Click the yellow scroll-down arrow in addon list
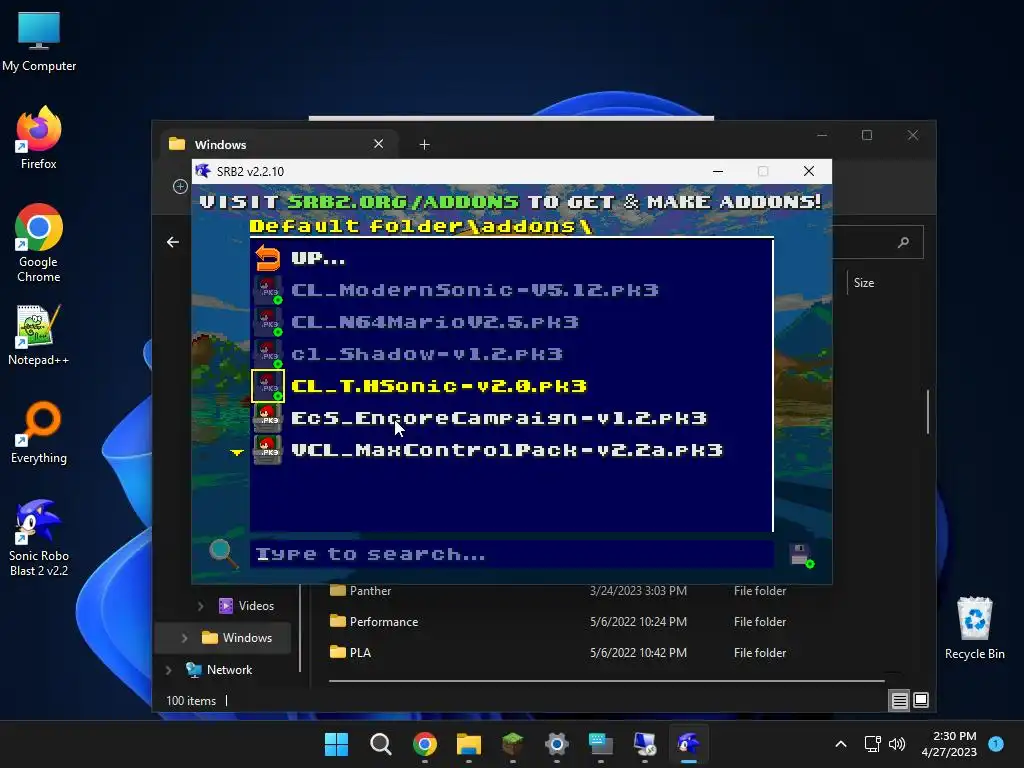Screen dimensions: 1024x768 [236, 452]
